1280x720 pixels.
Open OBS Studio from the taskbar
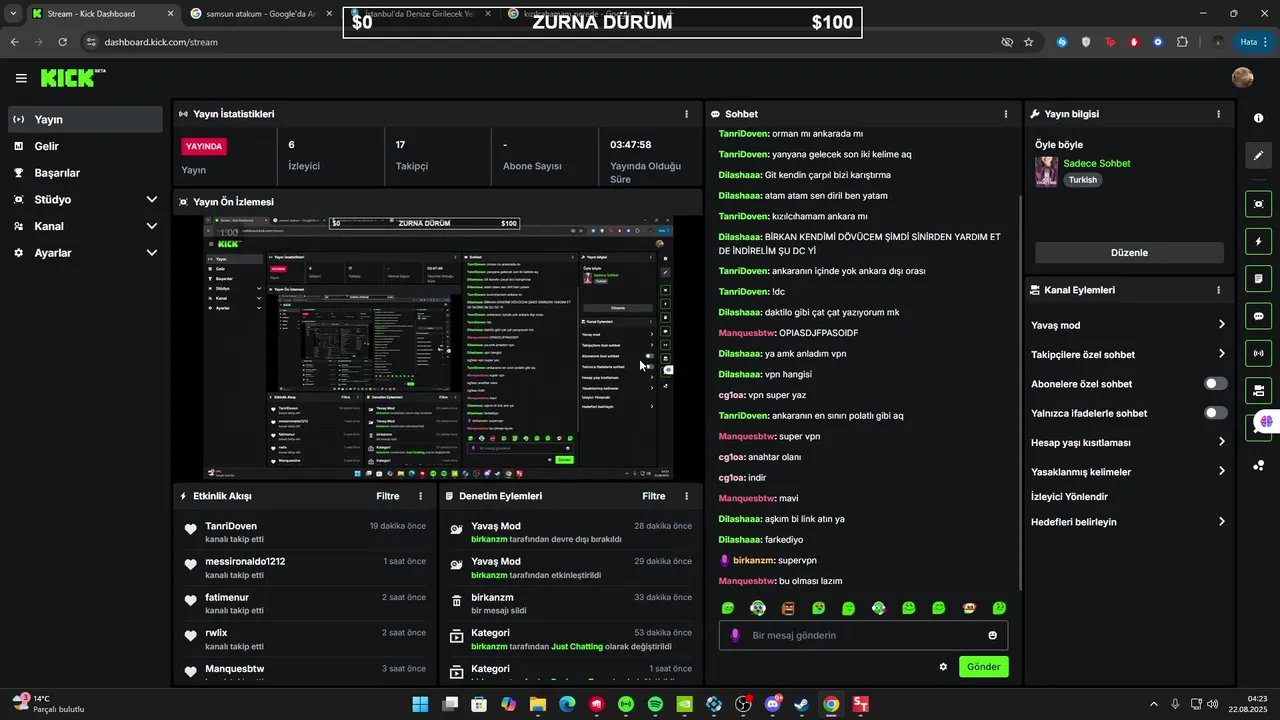743,704
